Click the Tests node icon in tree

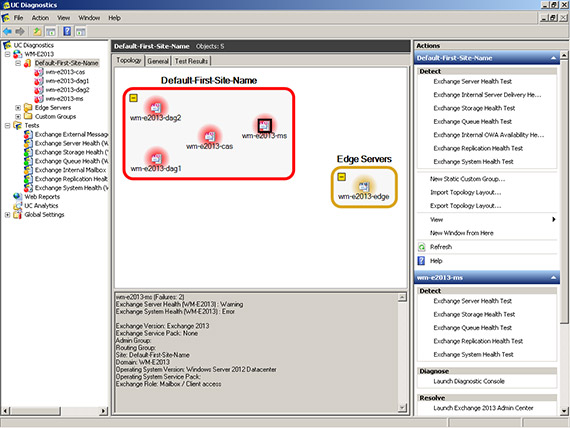(17, 125)
